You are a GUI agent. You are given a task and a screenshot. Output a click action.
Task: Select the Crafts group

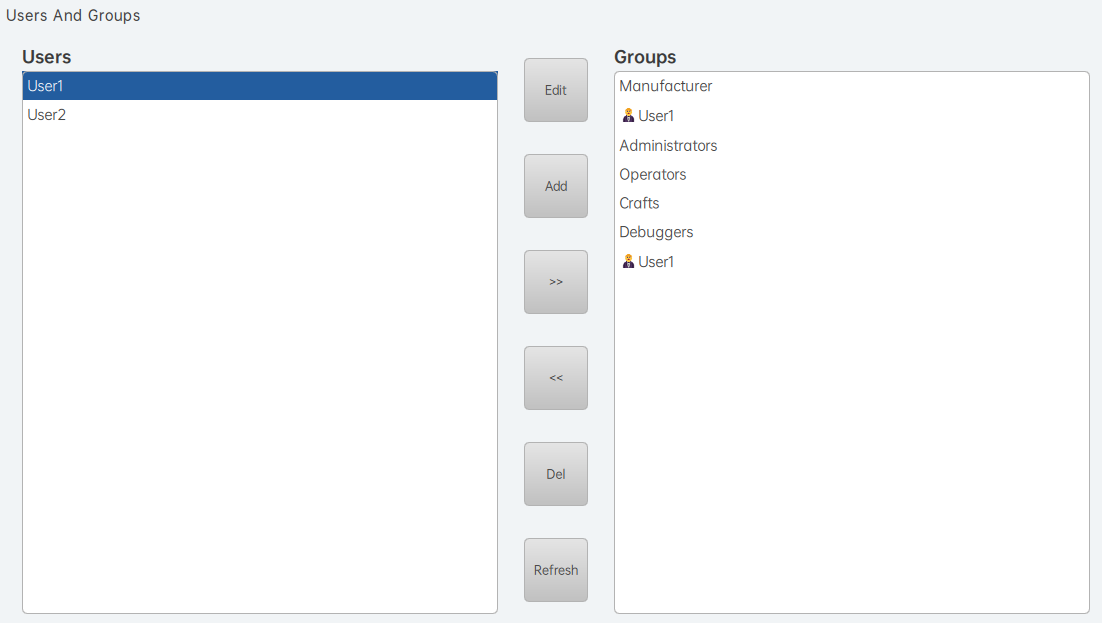[639, 203]
